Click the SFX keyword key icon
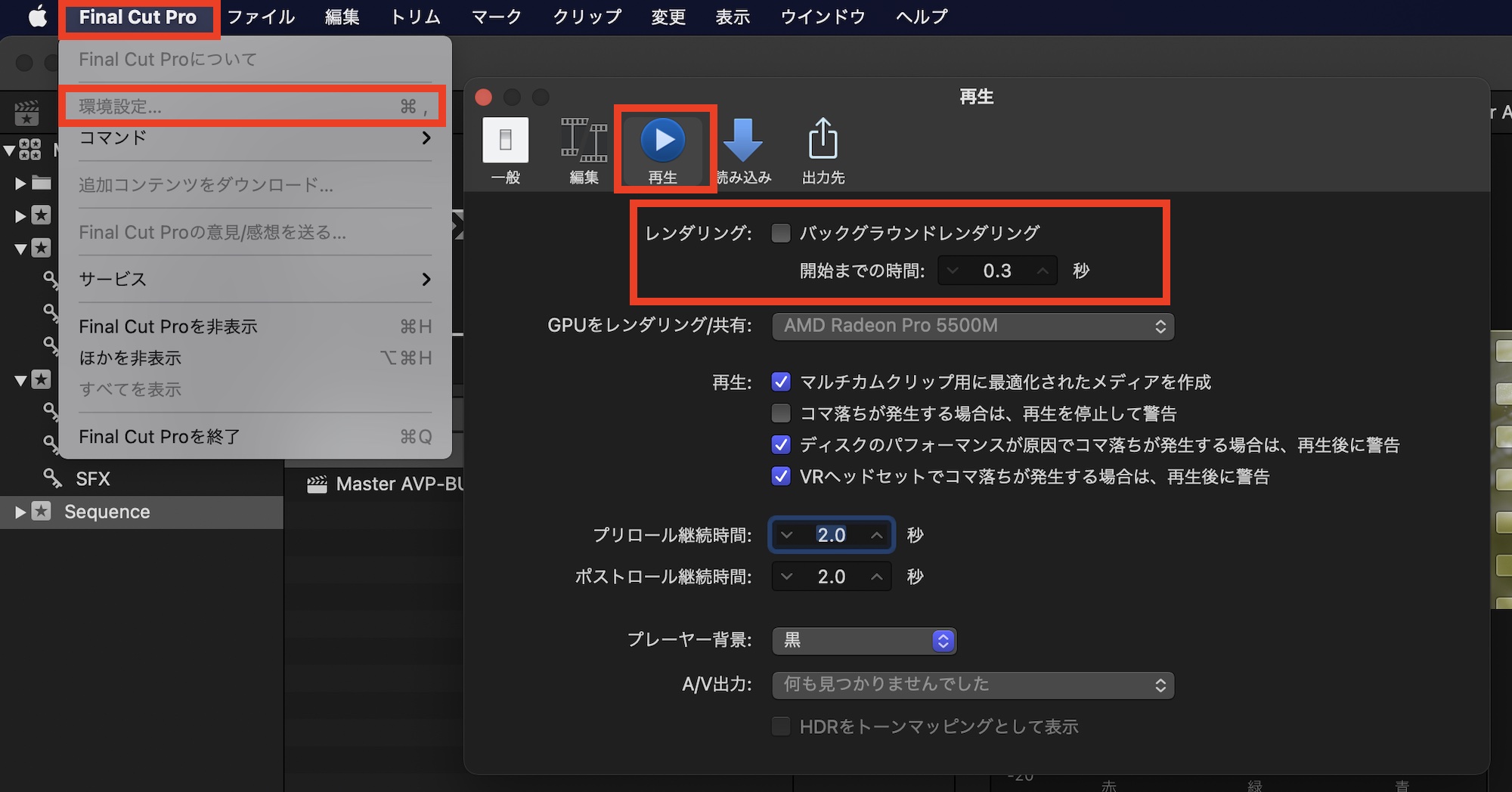 [x=52, y=478]
